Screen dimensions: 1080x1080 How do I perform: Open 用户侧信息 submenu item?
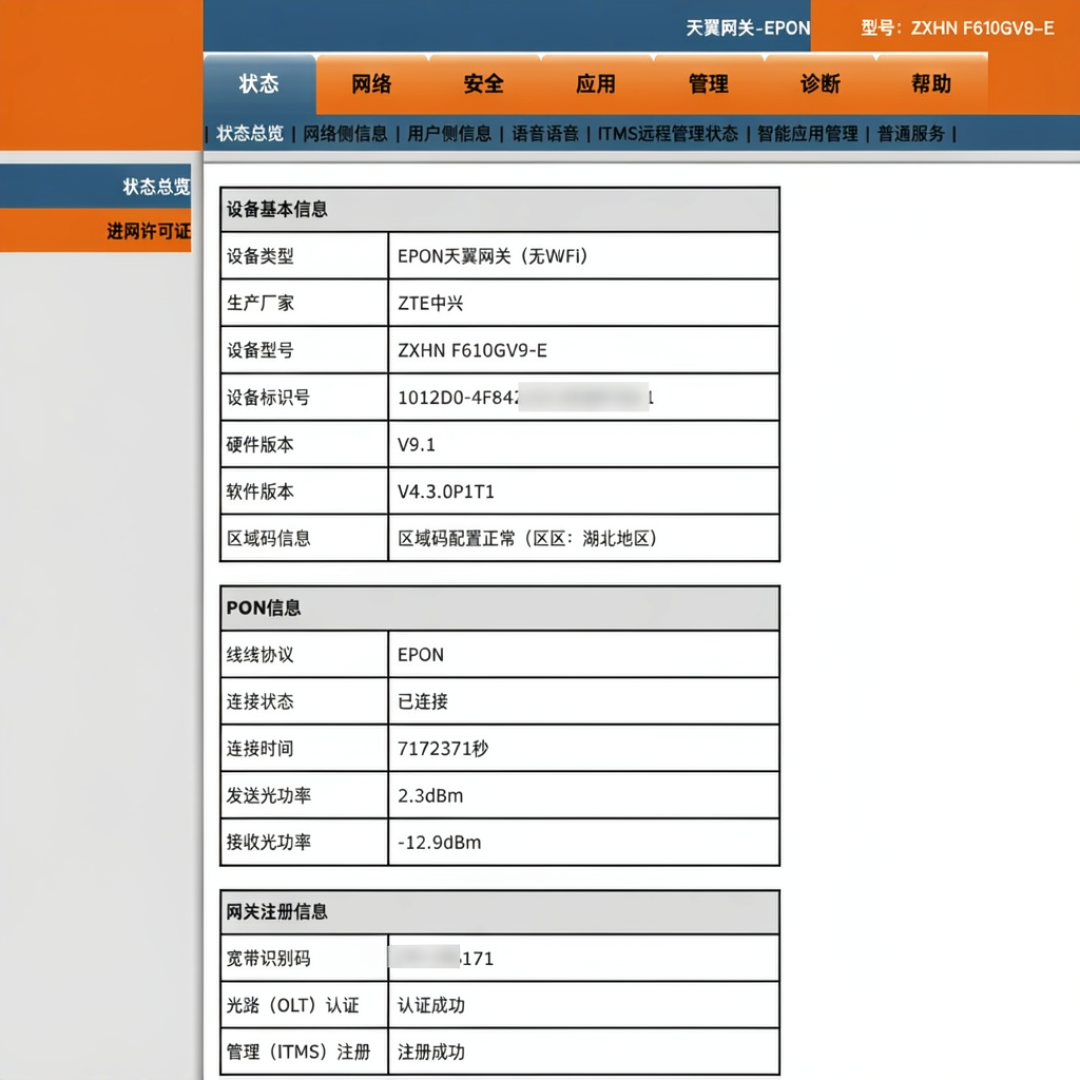click(449, 134)
